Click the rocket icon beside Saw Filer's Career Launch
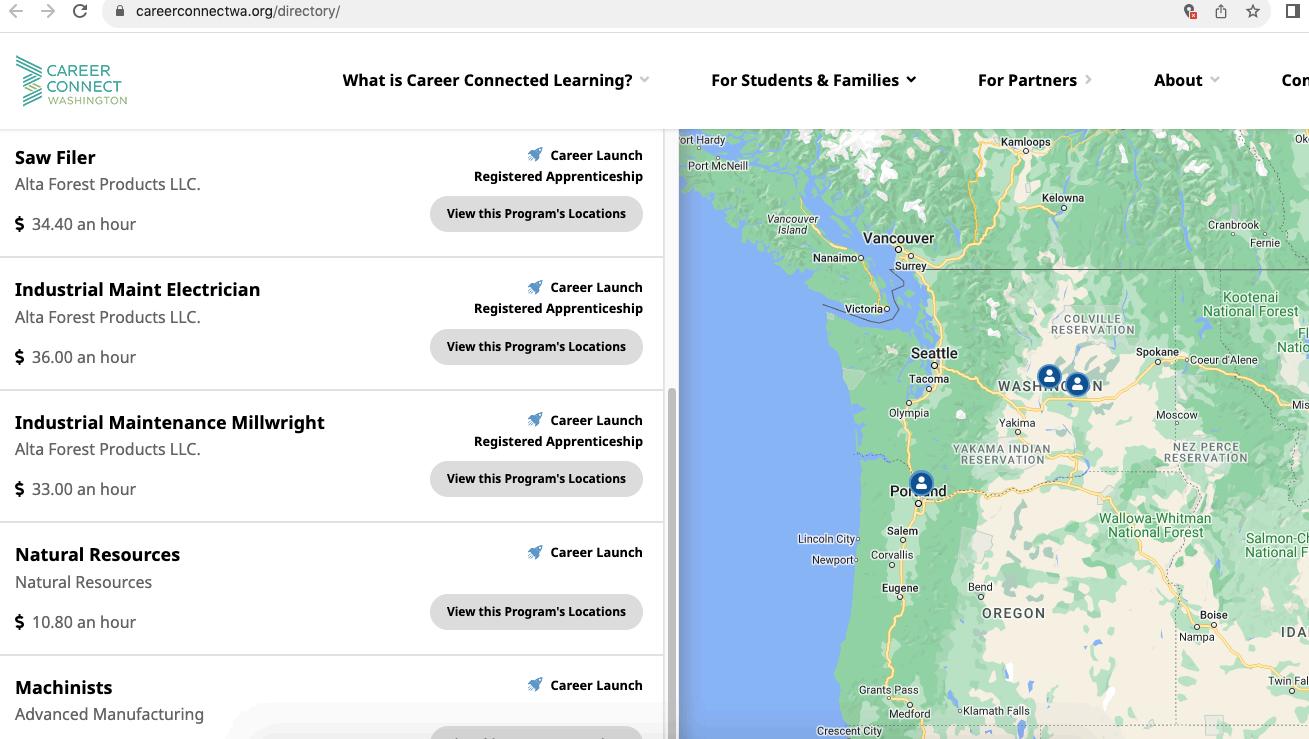 point(535,155)
